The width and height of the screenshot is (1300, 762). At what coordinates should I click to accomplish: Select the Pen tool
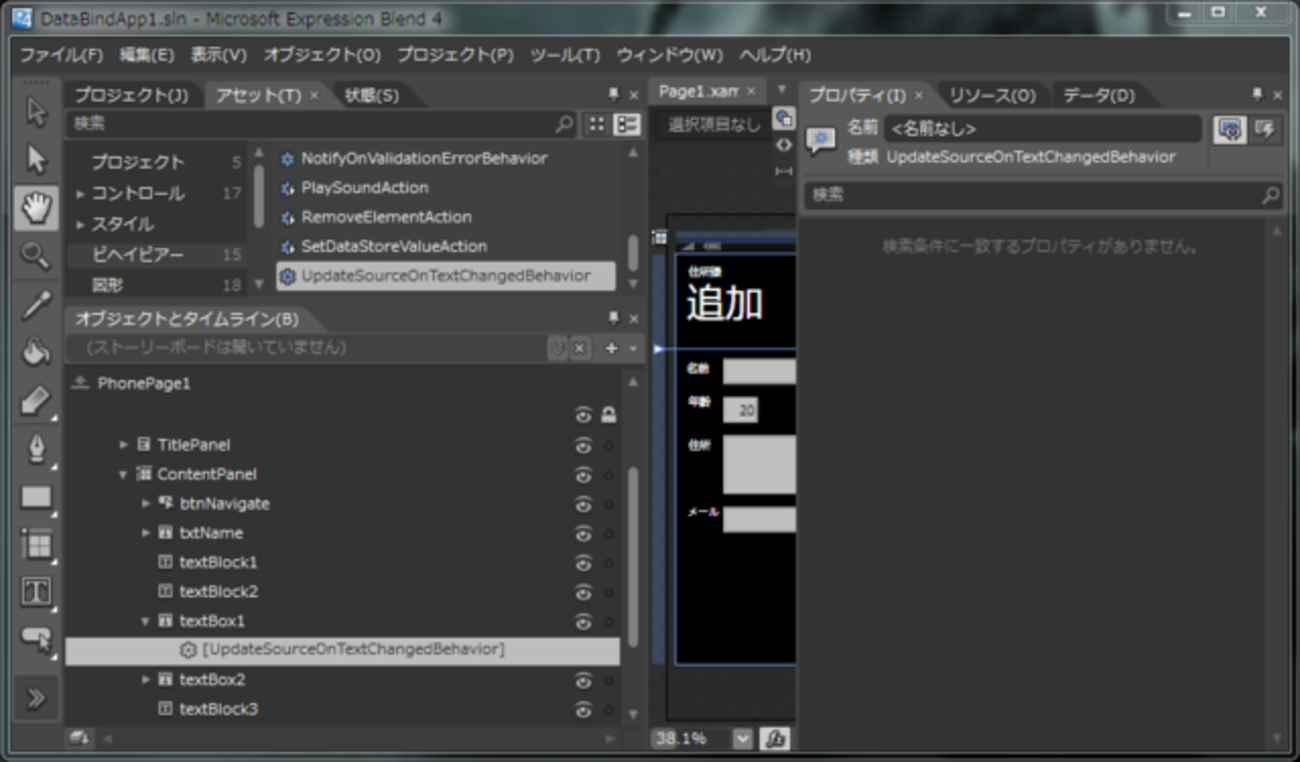36,449
